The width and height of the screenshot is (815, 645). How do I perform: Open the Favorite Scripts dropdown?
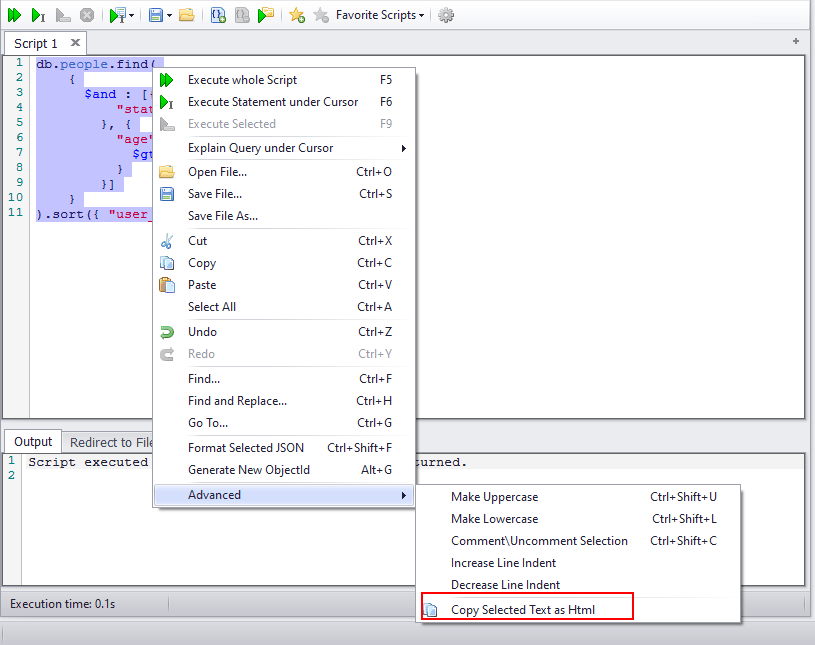(380, 15)
